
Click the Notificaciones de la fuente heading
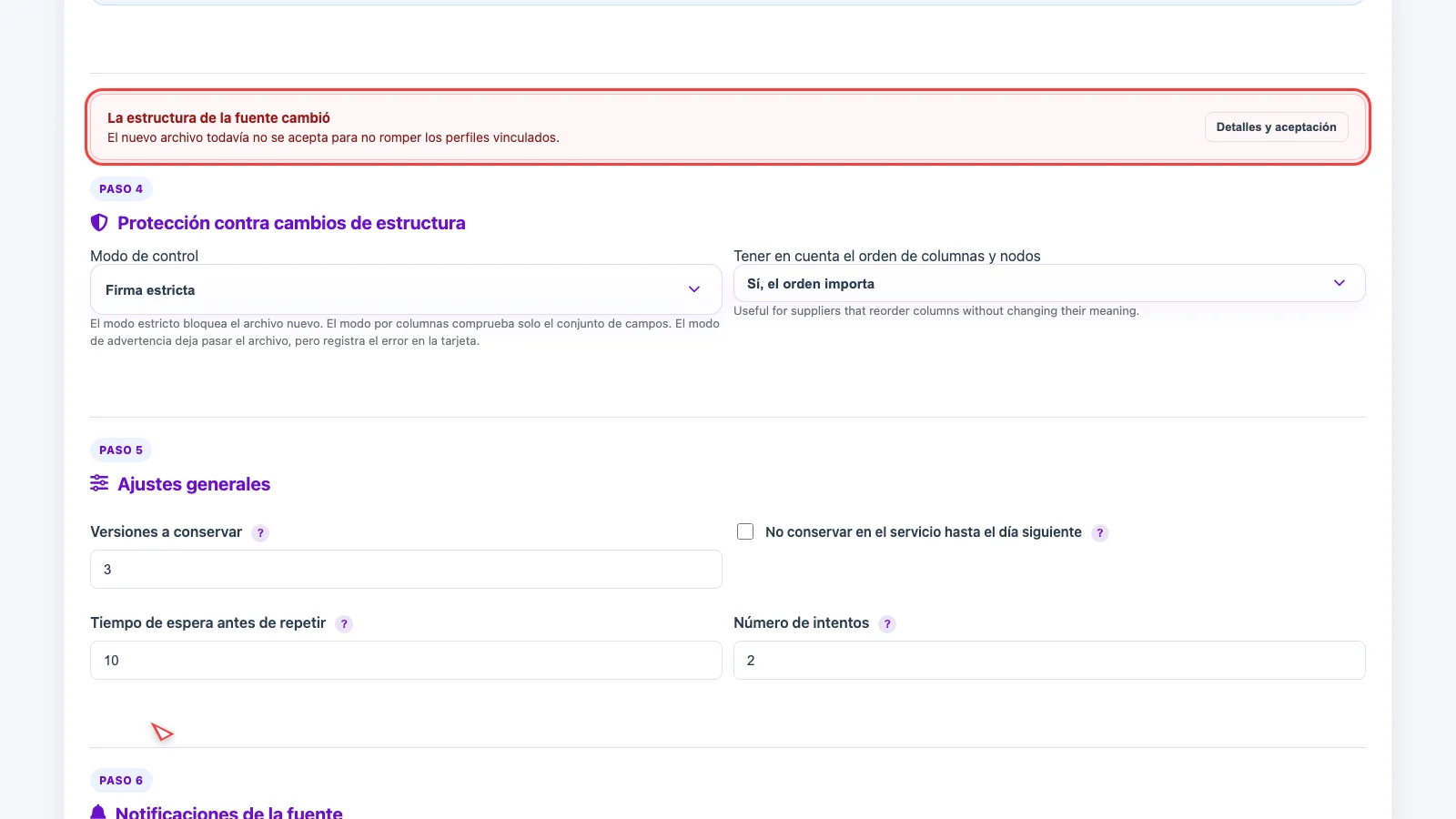click(x=229, y=813)
